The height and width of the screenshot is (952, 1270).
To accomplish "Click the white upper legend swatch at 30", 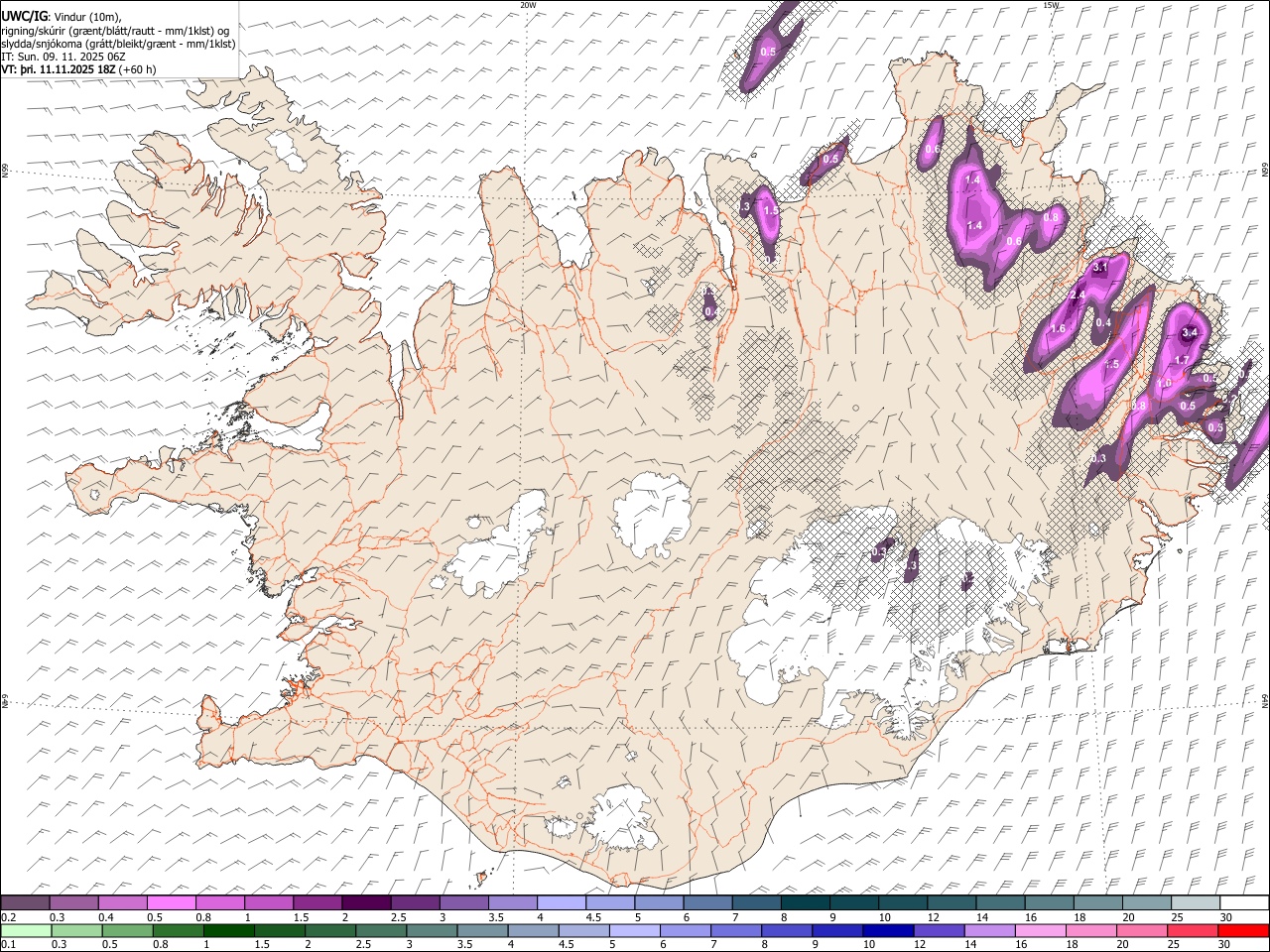I will (1244, 902).
